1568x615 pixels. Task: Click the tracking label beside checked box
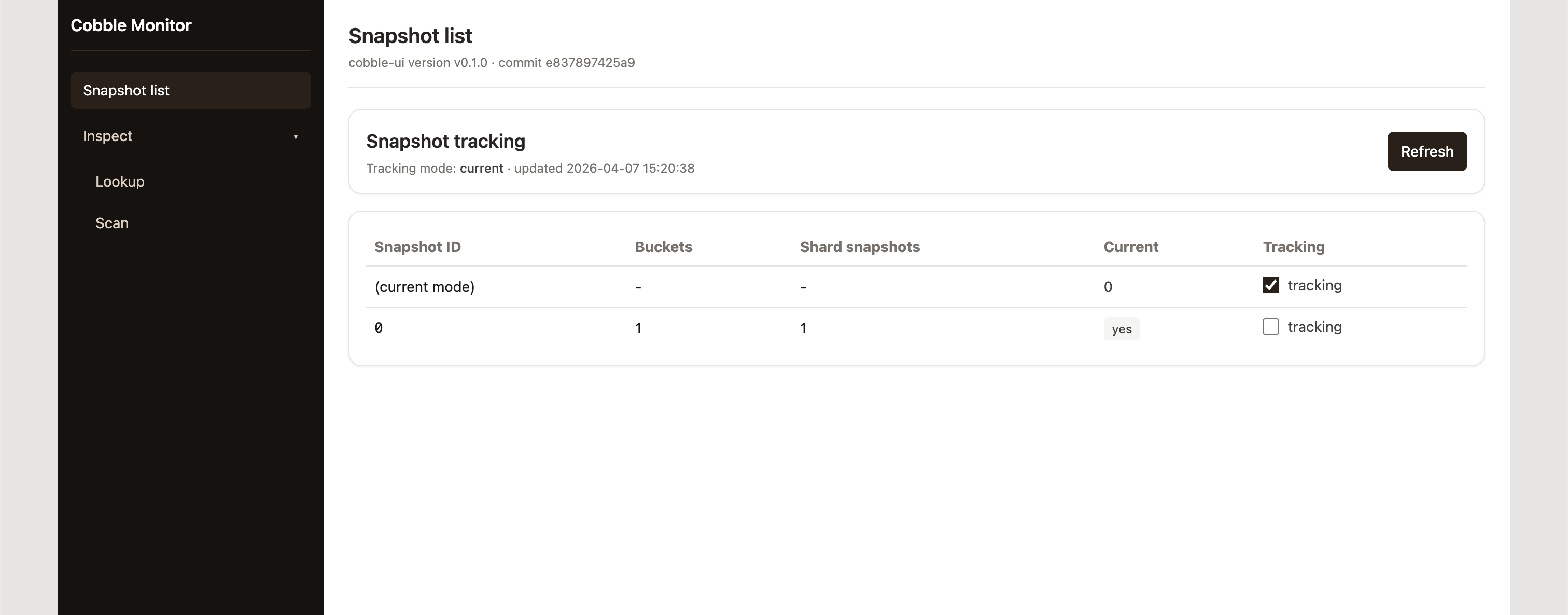coord(1314,285)
